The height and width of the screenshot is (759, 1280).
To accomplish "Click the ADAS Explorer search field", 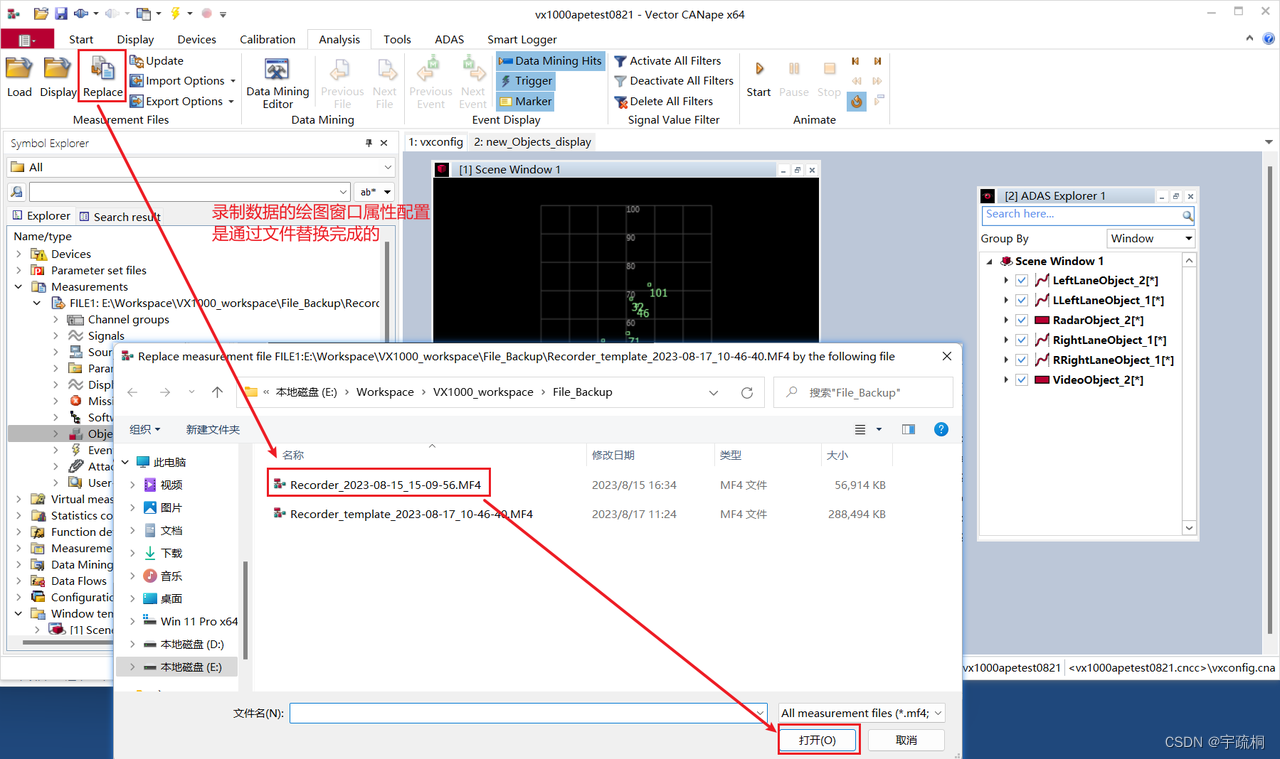I will [1081, 215].
